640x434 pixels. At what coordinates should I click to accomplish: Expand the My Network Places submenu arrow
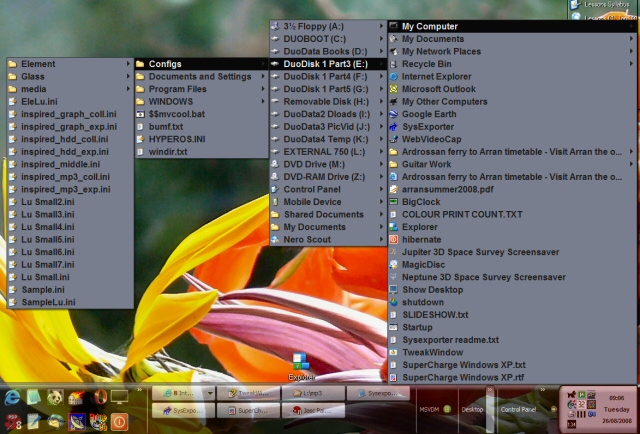631,51
